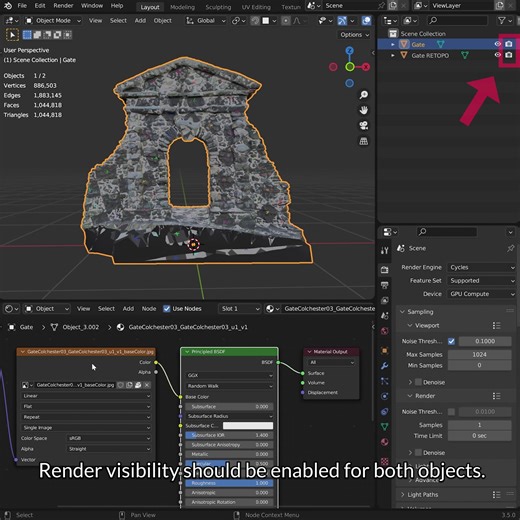Click the Z axis navigation gizmo
This screenshot has height=520, width=520.
click(349, 51)
